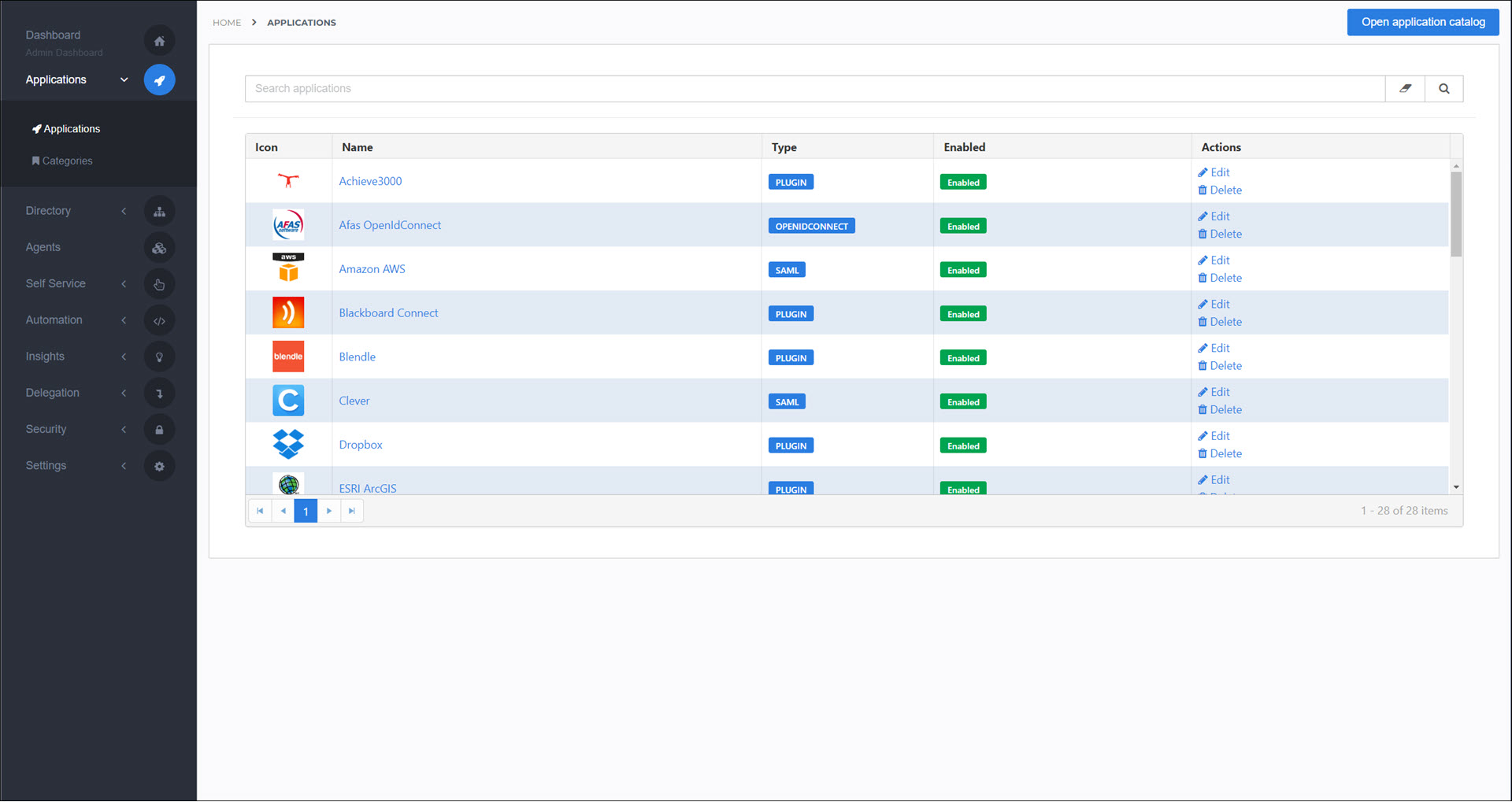
Task: Collapse the Applications sidebar menu chevron
Action: pos(124,79)
